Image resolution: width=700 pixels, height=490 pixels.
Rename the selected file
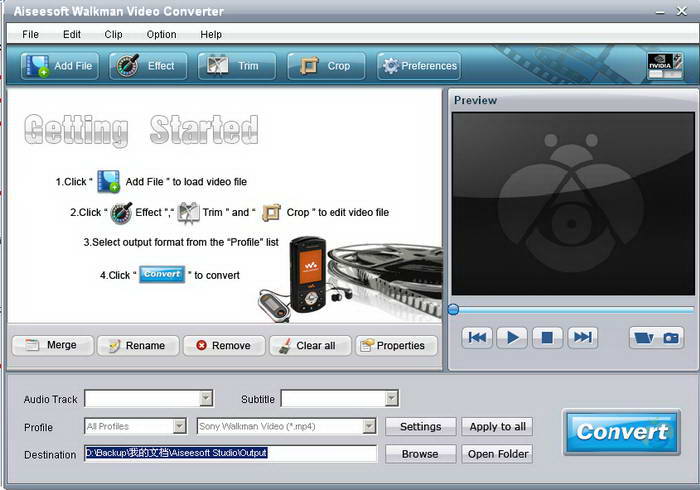click(138, 345)
